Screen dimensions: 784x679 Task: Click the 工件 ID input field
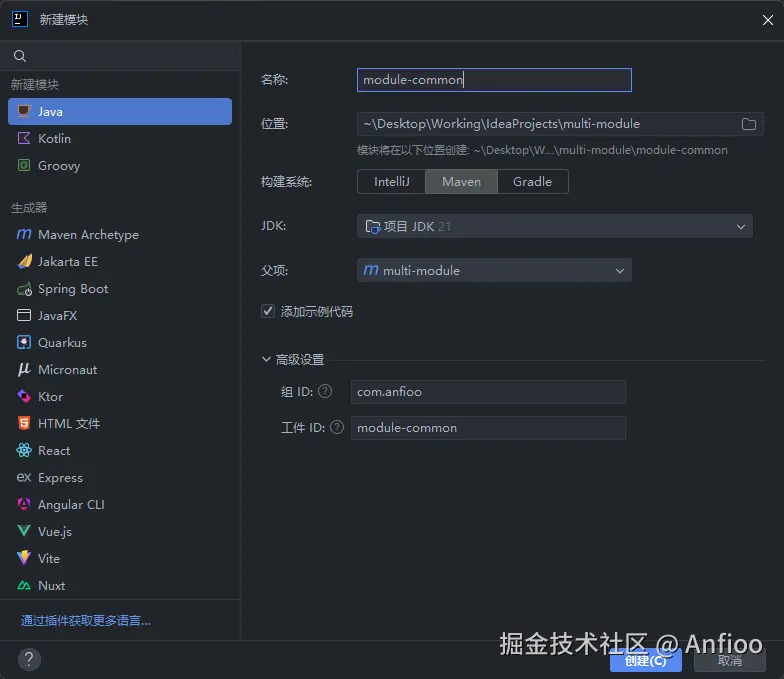(x=488, y=428)
